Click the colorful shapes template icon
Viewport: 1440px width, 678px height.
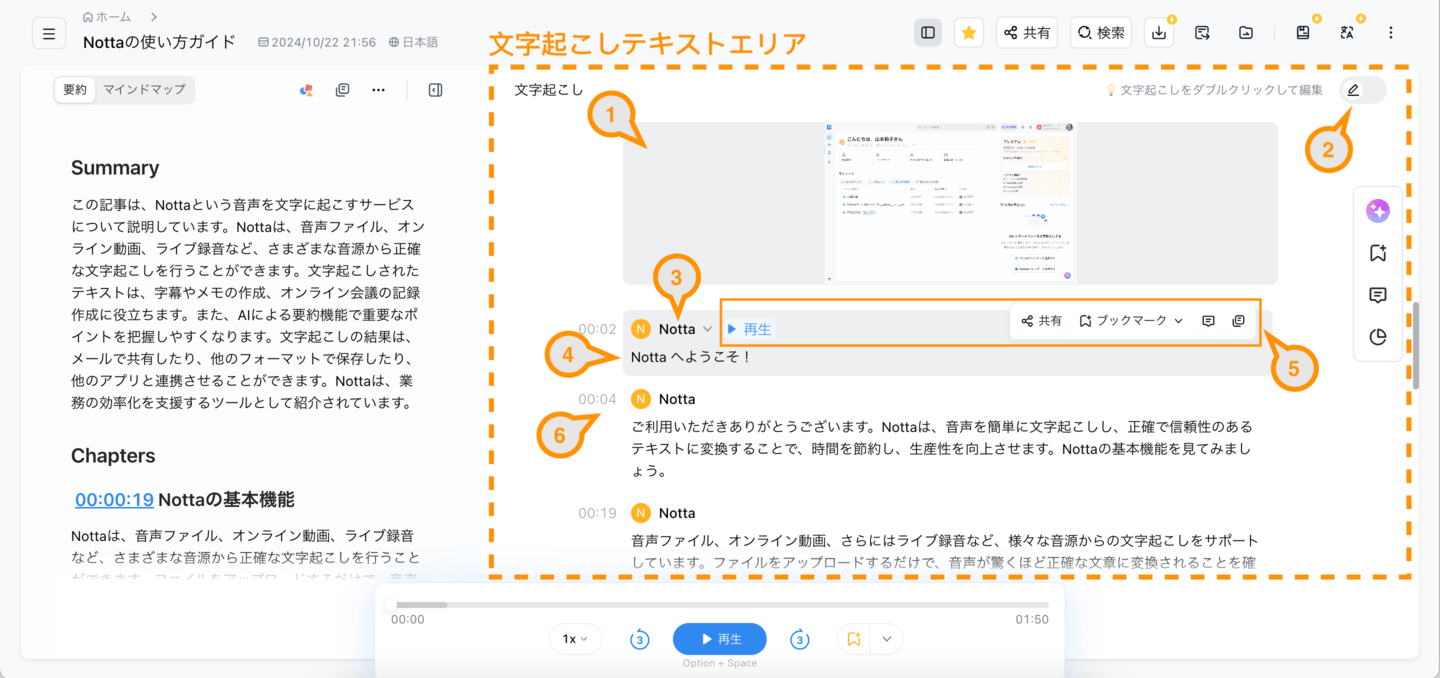(307, 90)
